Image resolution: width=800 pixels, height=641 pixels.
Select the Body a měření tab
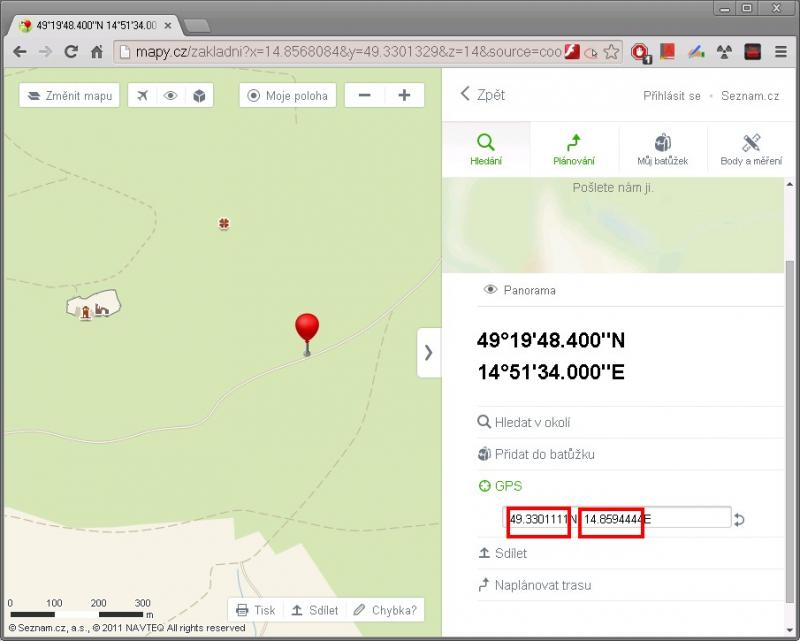point(751,149)
